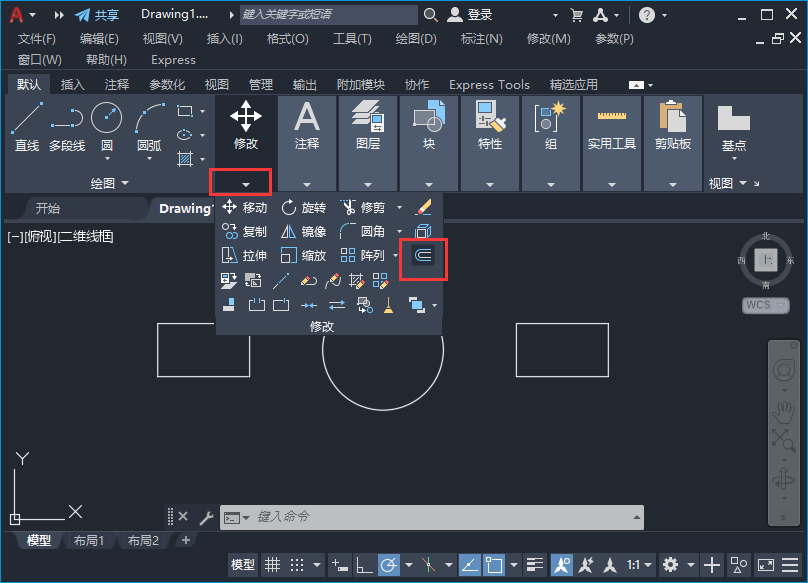Open the 格式(O) menu
808x583 pixels.
288,39
